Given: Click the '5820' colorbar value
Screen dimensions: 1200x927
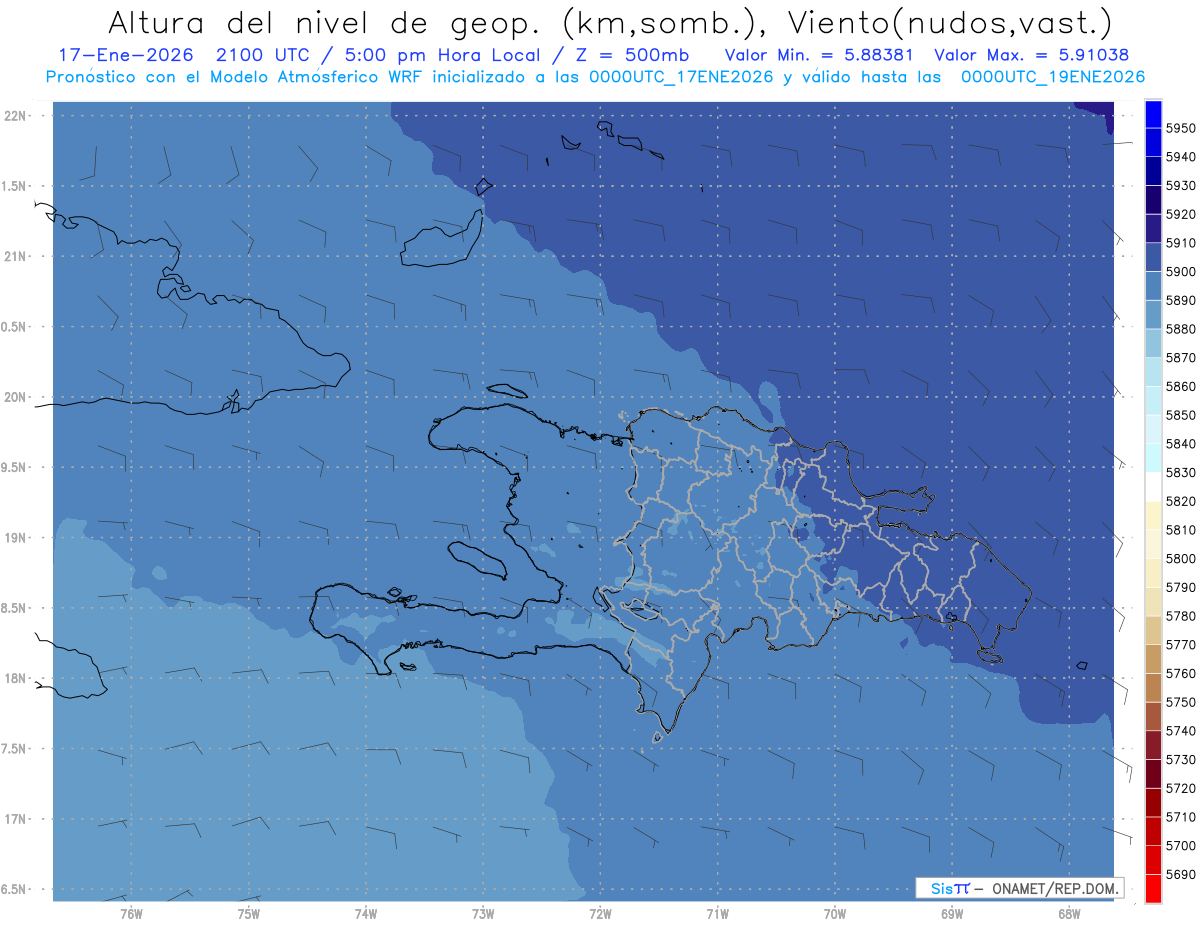Looking at the screenshot, I should coord(1181,501).
